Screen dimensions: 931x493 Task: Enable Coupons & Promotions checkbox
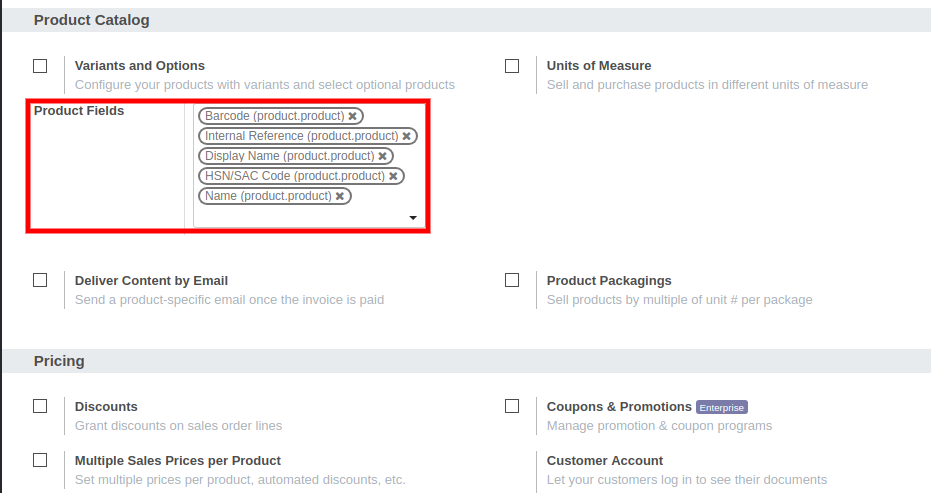[x=512, y=406]
